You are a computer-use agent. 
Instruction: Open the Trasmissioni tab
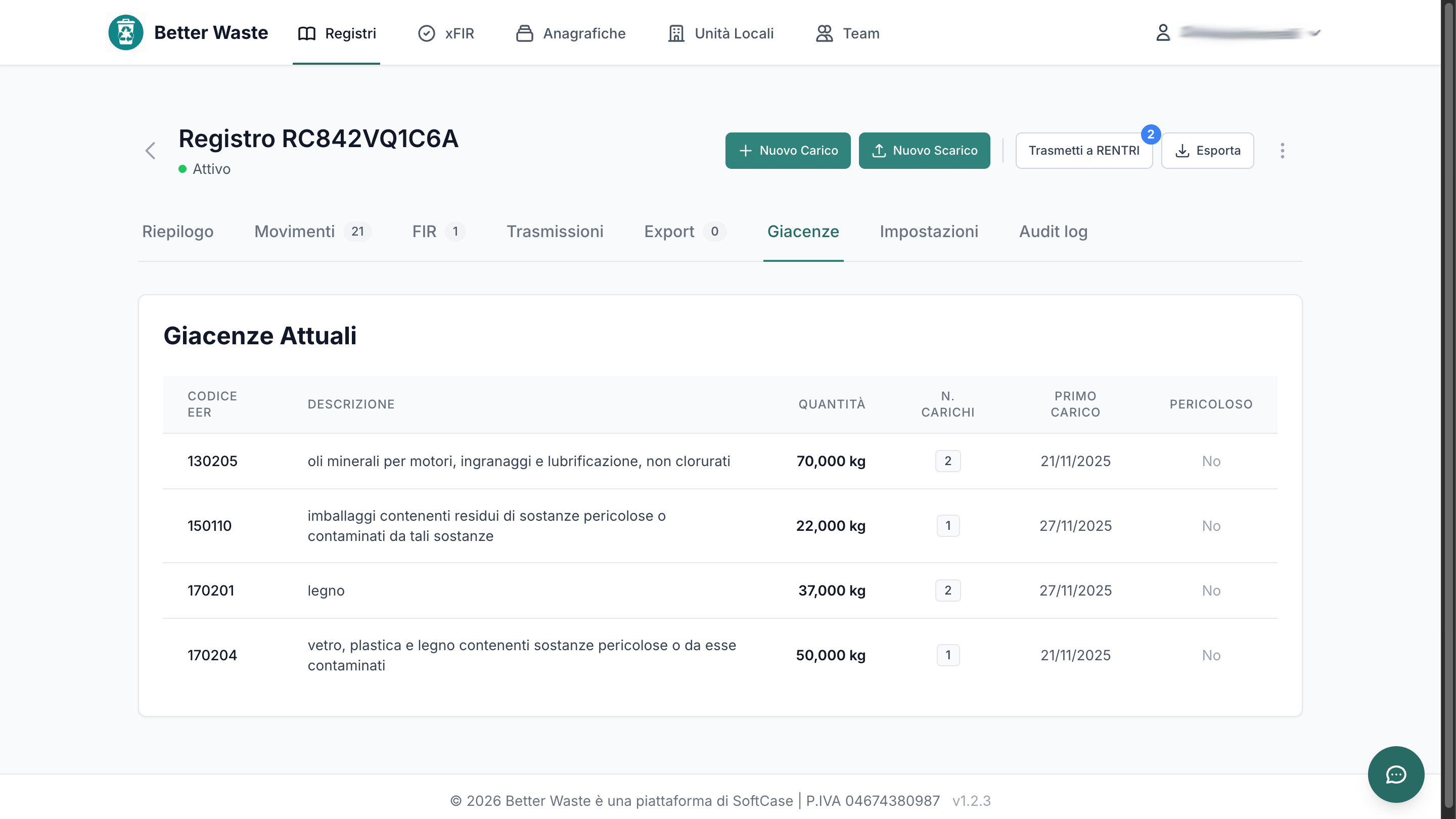pyautogui.click(x=555, y=231)
